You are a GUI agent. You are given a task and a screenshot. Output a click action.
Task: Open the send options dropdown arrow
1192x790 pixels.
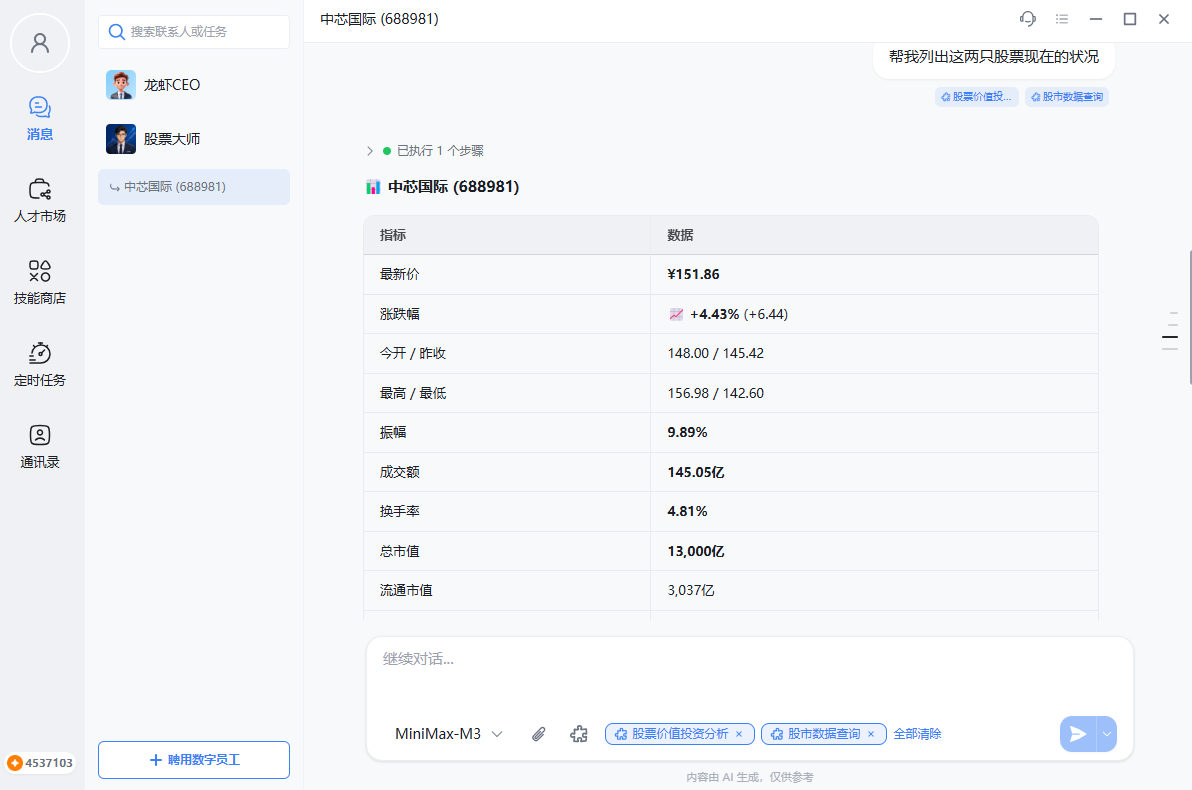(1107, 734)
